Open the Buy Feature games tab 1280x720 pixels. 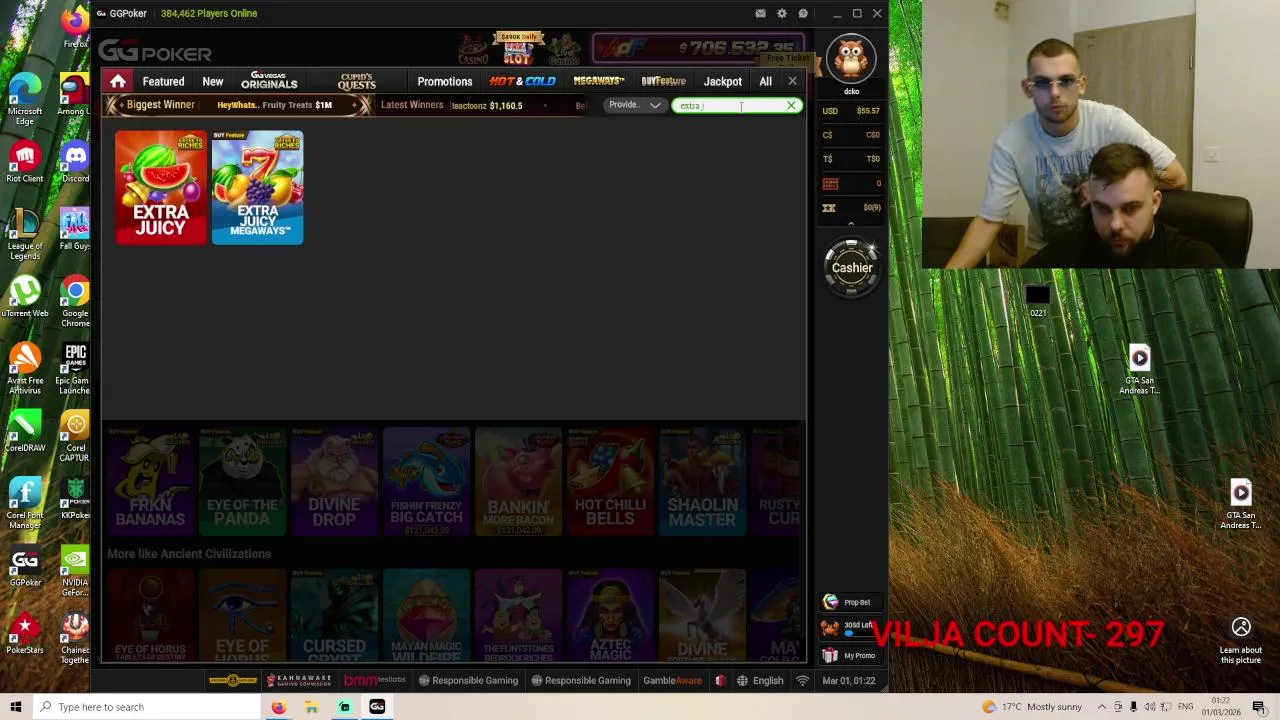coord(664,81)
